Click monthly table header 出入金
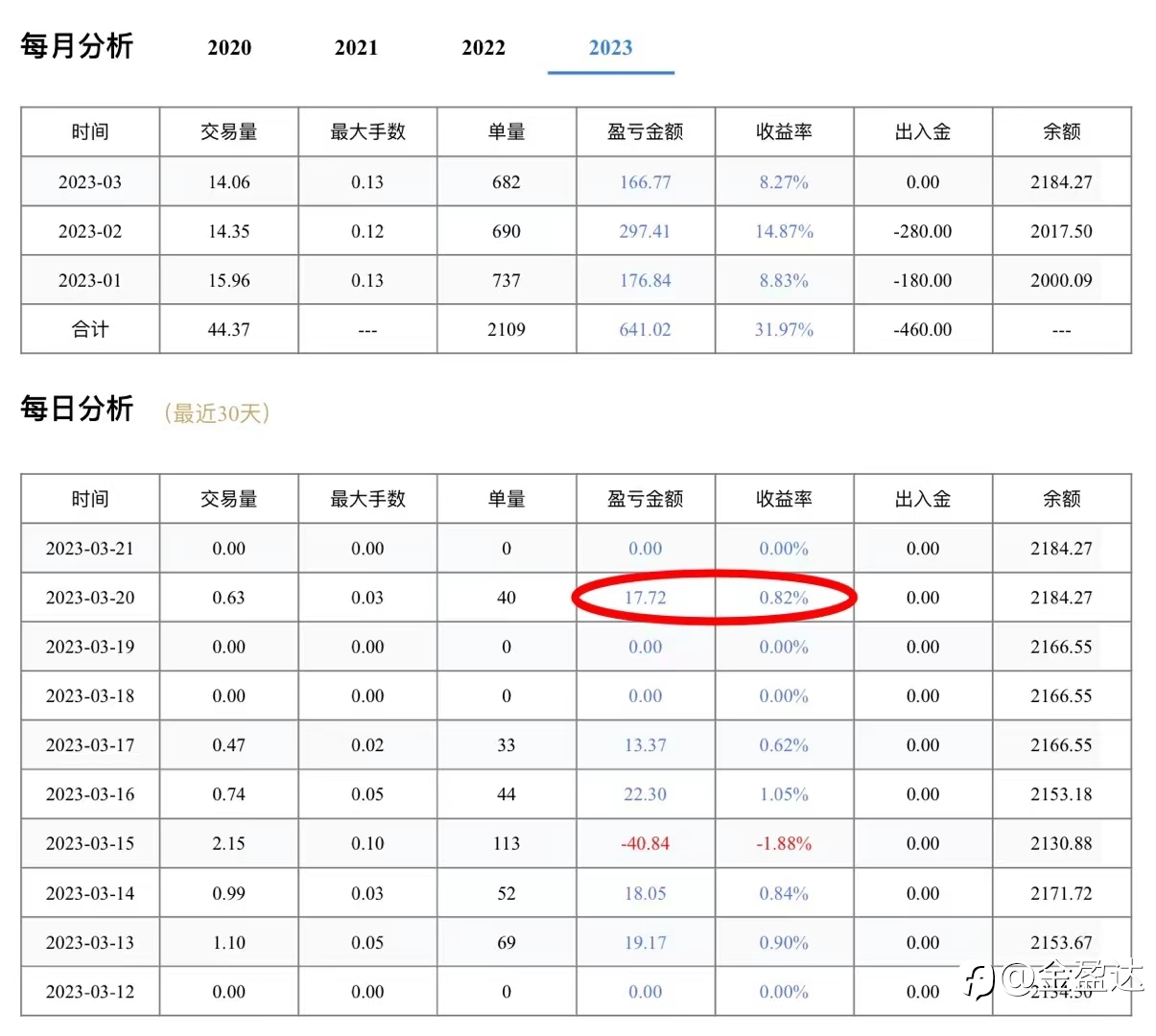 click(x=923, y=132)
